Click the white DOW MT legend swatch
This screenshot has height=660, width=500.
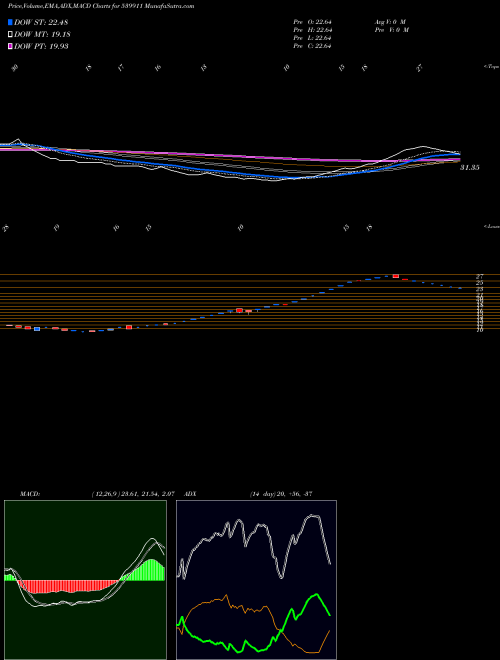10,34
